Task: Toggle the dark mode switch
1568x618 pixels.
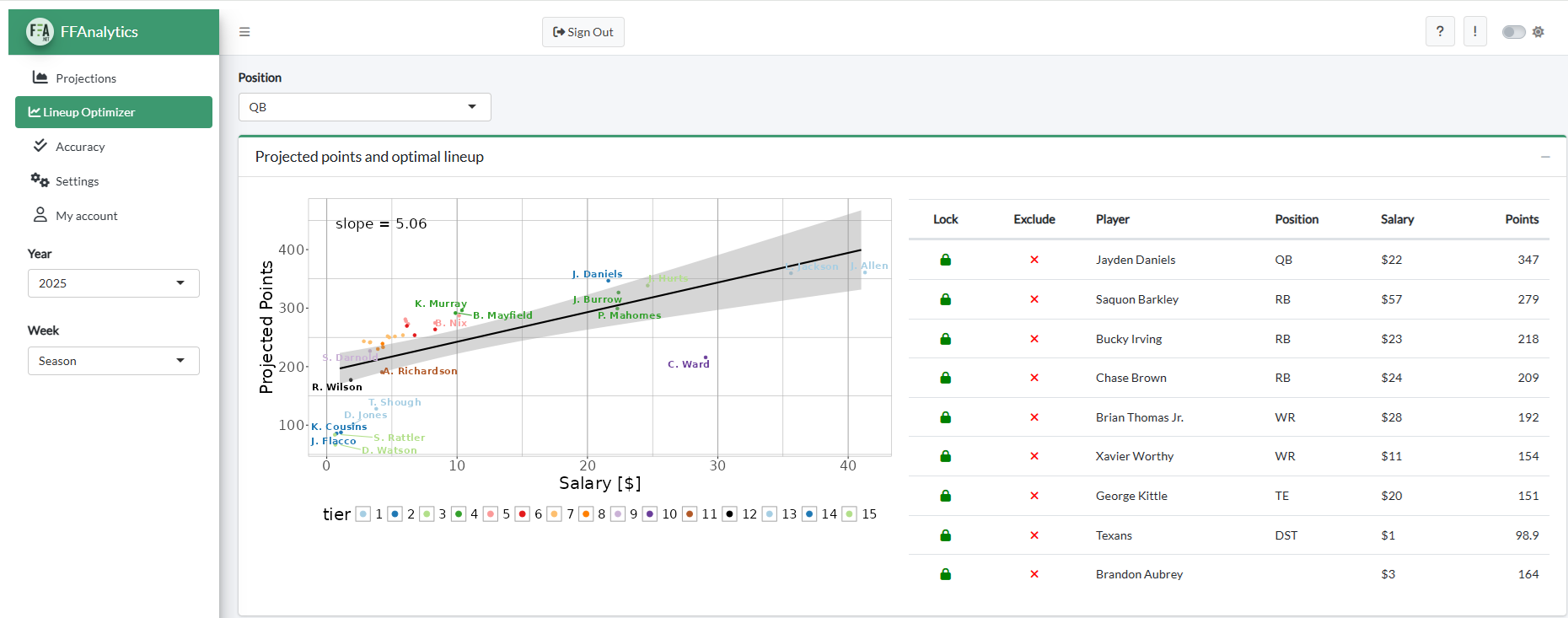Action: tap(1514, 32)
